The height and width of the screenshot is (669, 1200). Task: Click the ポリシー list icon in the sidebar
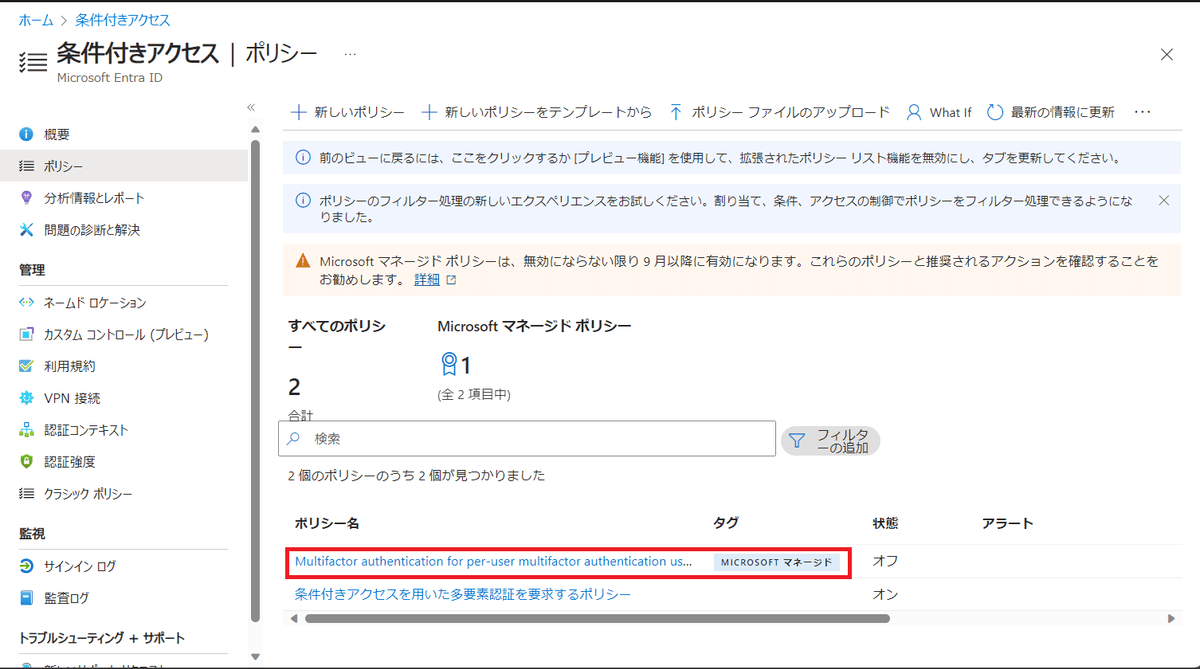(x=27, y=166)
